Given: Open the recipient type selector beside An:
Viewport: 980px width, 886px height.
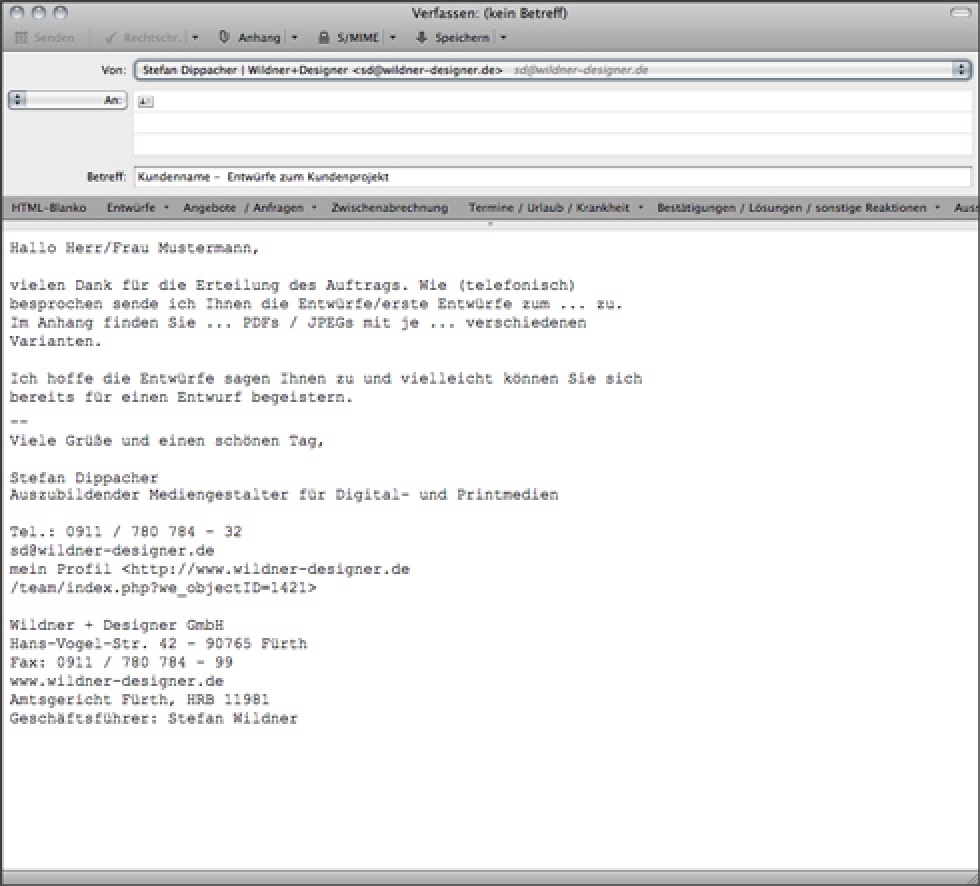Looking at the screenshot, I should point(15,100).
